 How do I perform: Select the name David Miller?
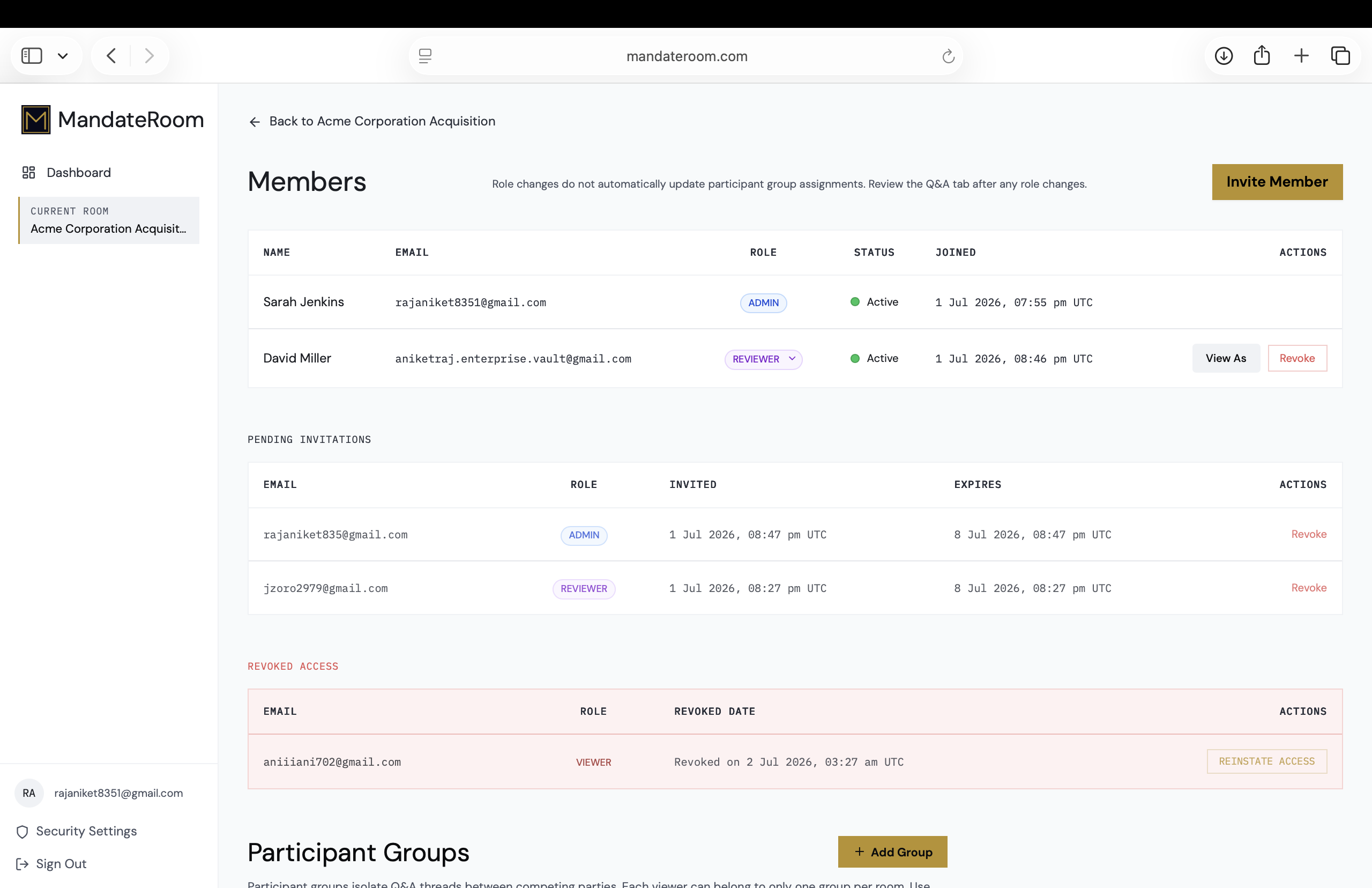click(297, 358)
